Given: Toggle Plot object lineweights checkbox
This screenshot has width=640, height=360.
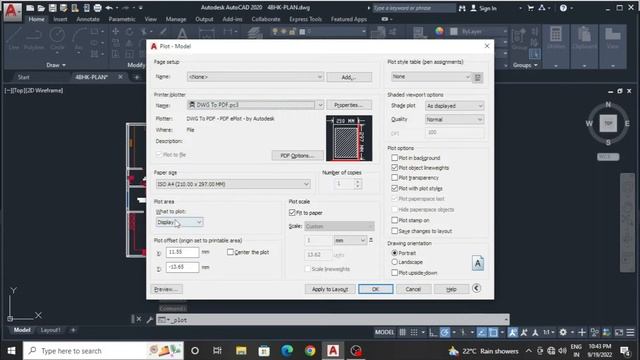Looking at the screenshot, I should [x=394, y=168].
